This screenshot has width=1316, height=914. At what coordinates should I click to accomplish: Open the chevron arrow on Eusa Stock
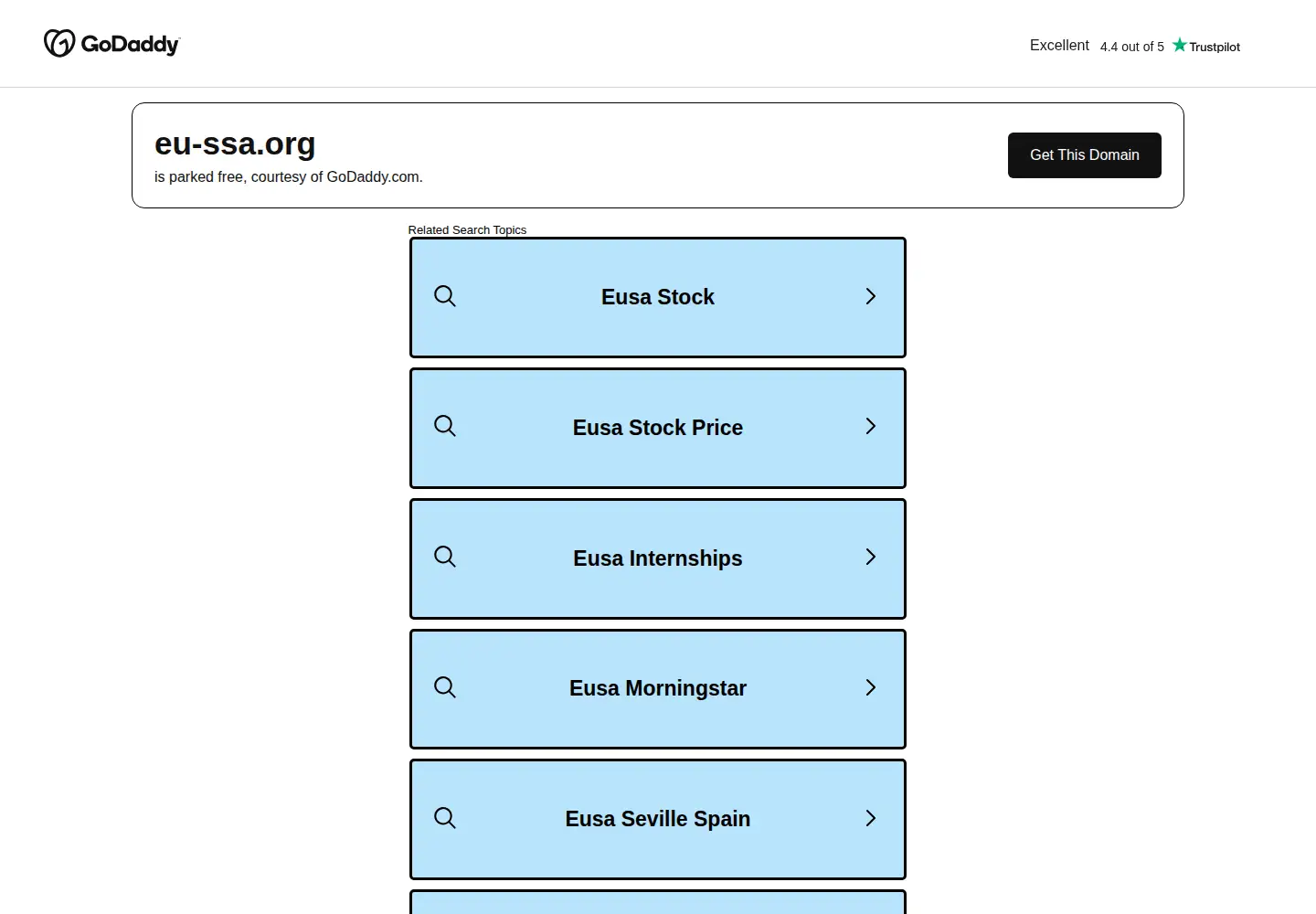tap(871, 296)
